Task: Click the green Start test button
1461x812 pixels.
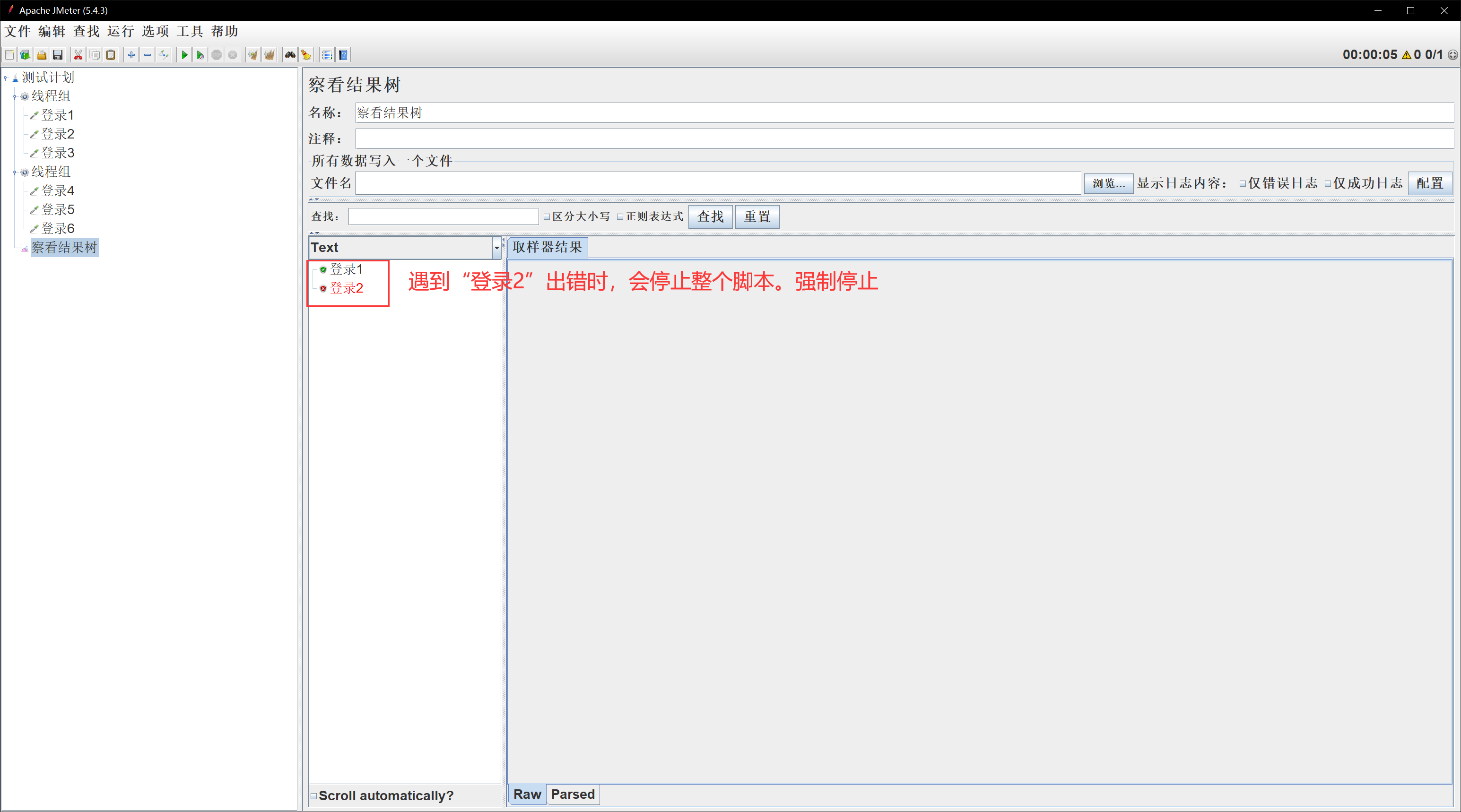Action: [x=184, y=55]
